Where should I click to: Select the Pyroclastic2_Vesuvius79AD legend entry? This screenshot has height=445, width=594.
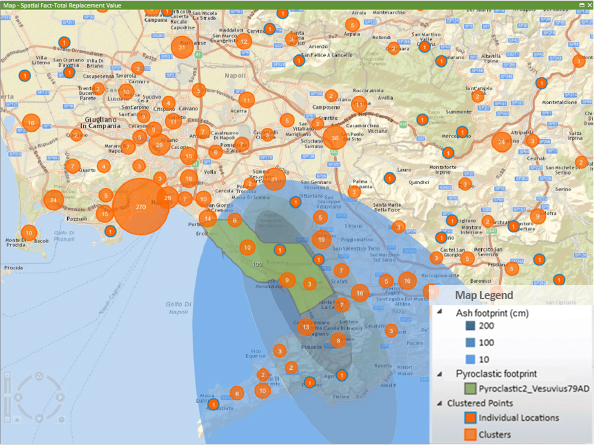pyautogui.click(x=527, y=389)
